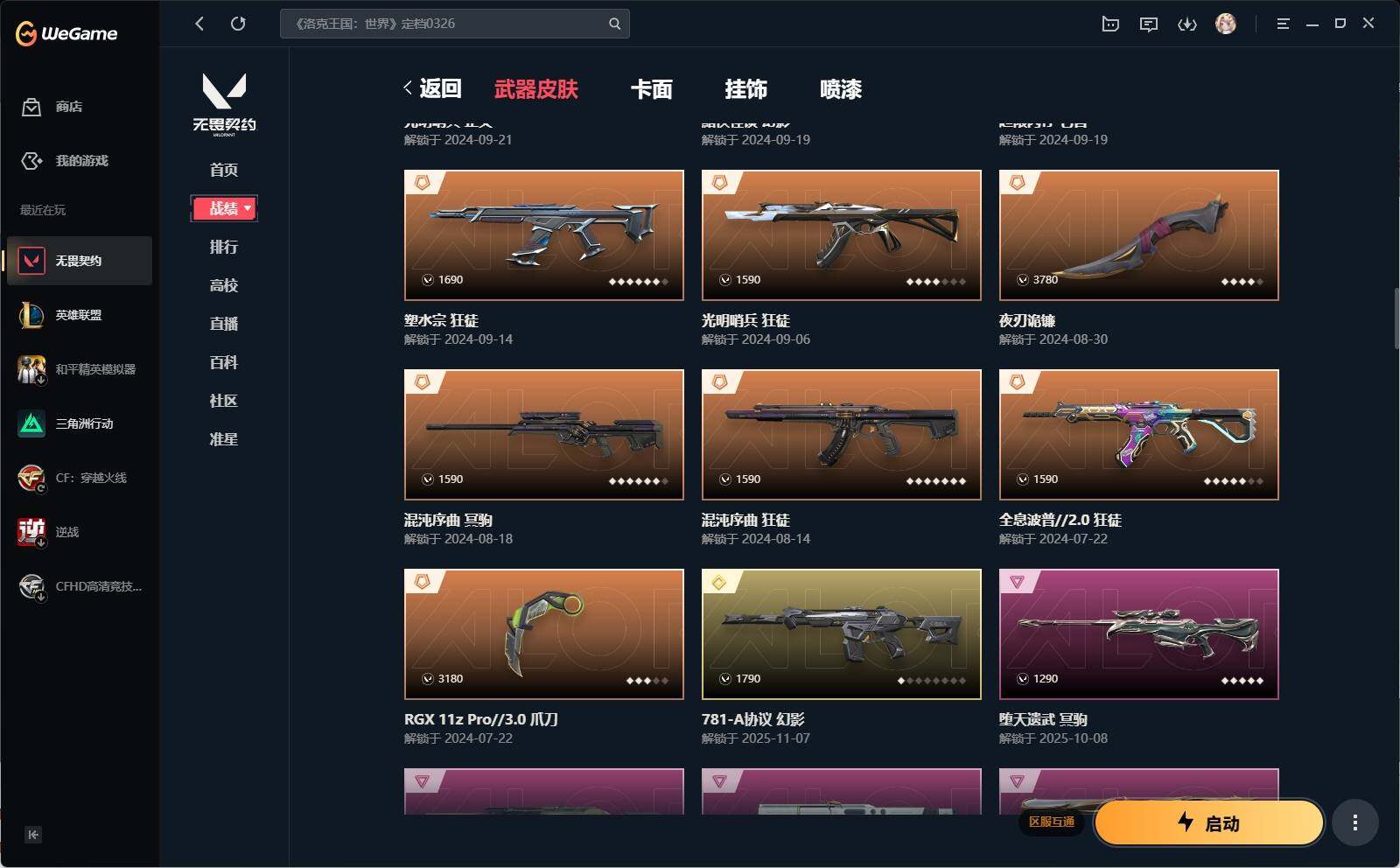Viewport: 1400px width, 868px height.
Task: Open the WeGame store (商店) icon
Action: [x=31, y=107]
